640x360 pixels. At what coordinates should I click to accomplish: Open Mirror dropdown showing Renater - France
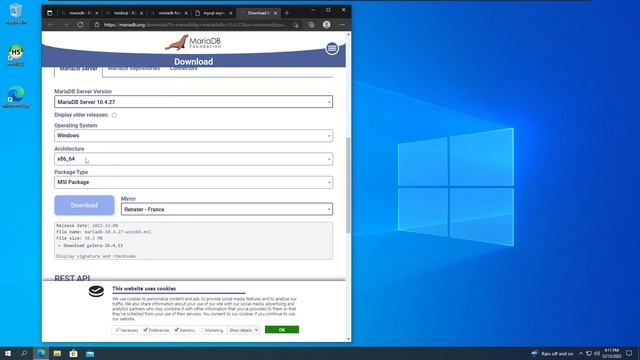pos(227,209)
